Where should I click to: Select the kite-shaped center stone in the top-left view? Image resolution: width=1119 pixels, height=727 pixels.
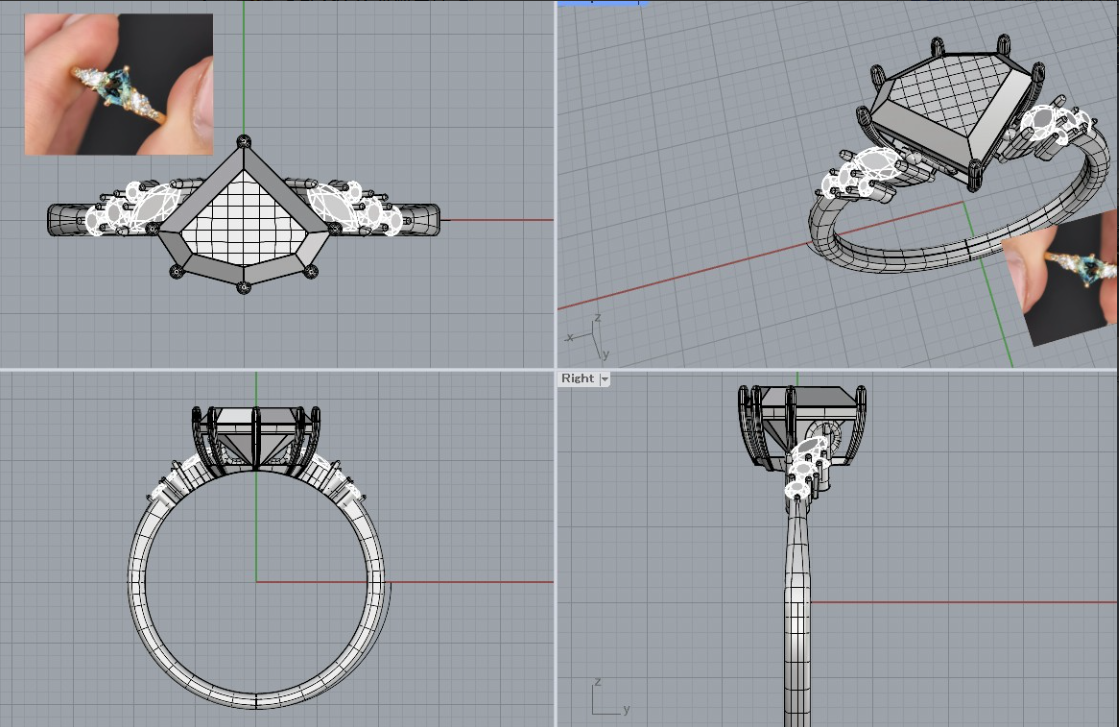pos(243,217)
